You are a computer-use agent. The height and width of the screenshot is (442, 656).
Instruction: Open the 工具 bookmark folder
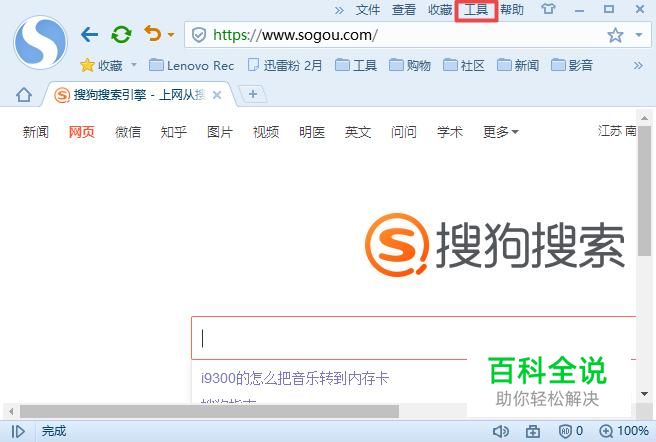pyautogui.click(x=356, y=65)
